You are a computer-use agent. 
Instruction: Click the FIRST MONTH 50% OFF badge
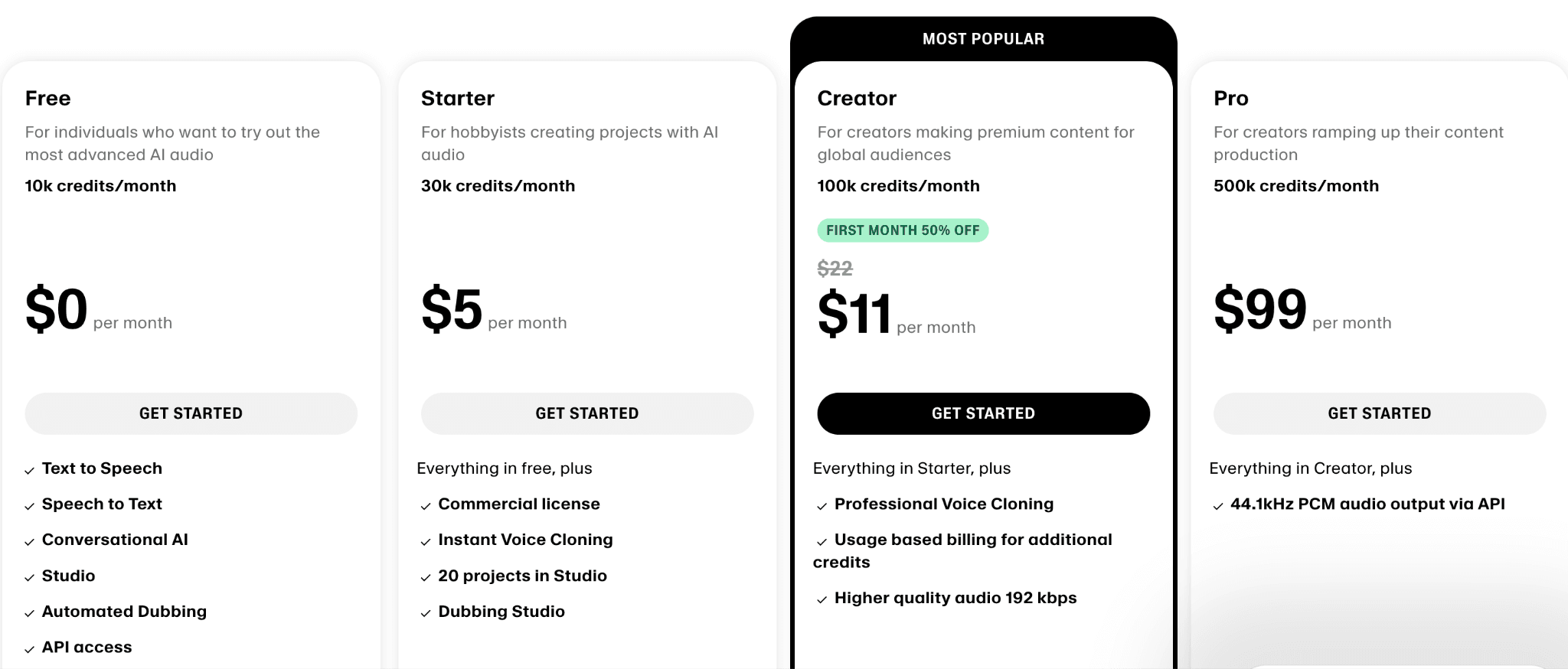tap(902, 230)
